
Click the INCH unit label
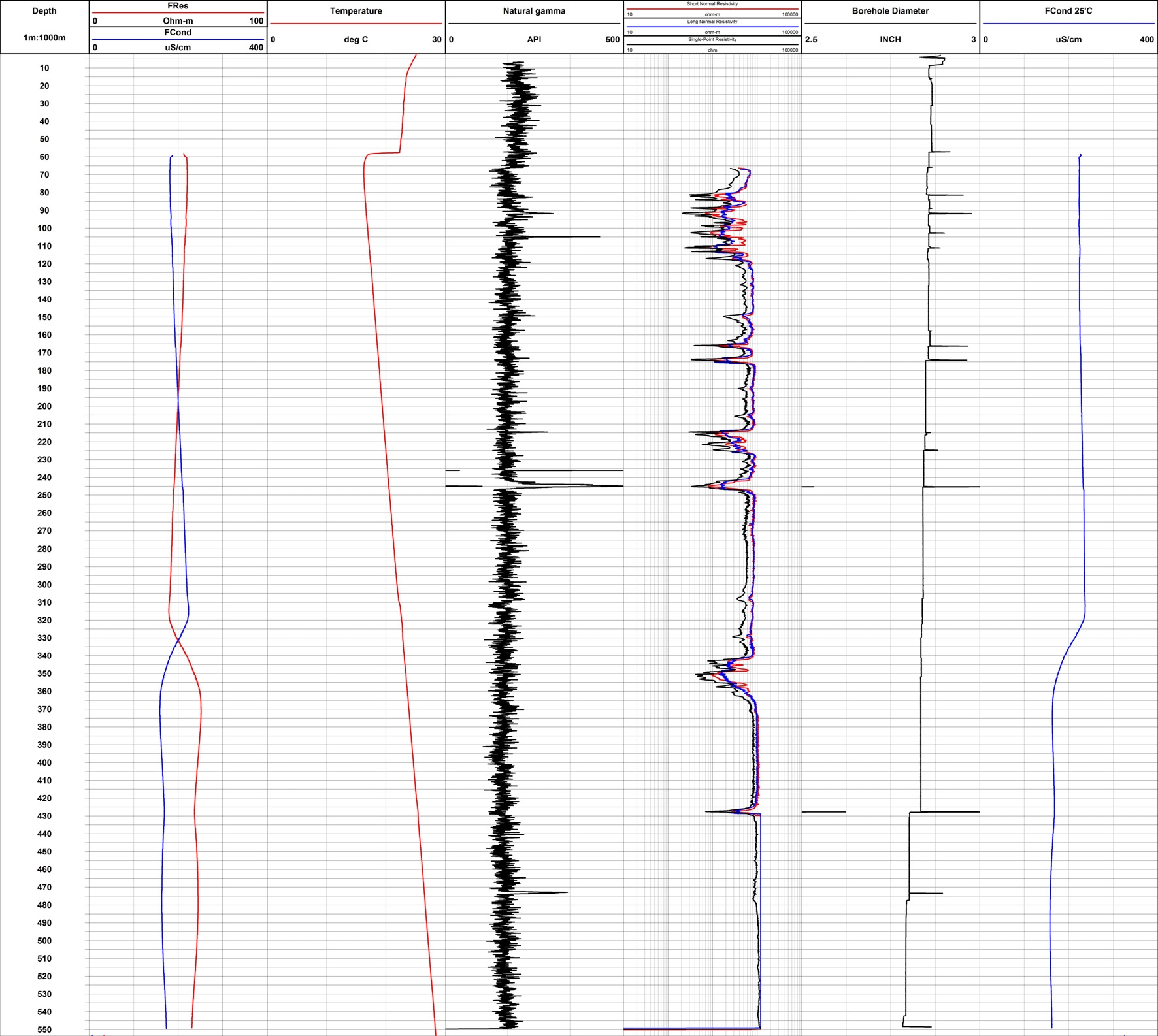(x=890, y=39)
